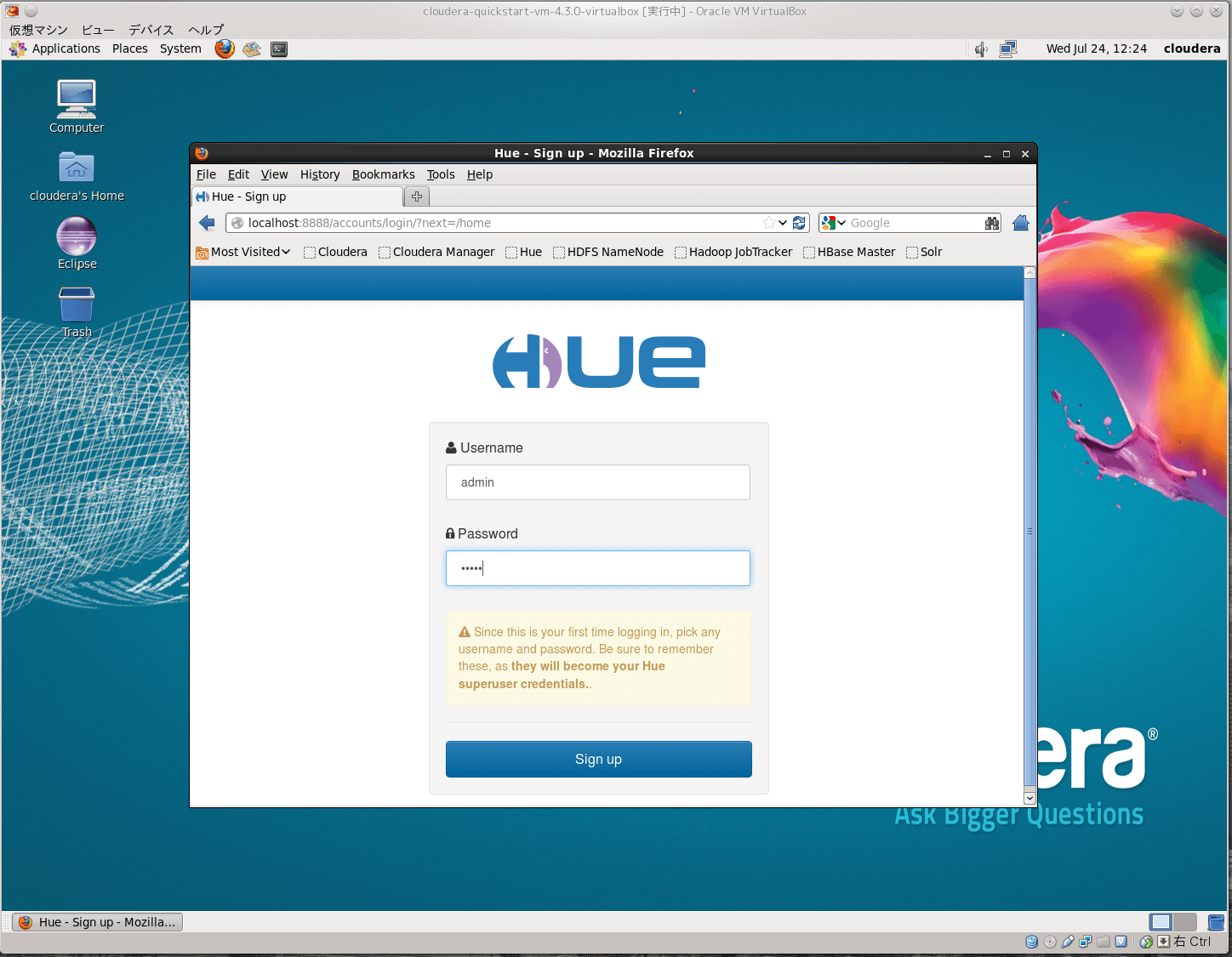The width and height of the screenshot is (1232, 957).
Task: Open the VirtualBox ヘルプ menu
Action: (206, 30)
